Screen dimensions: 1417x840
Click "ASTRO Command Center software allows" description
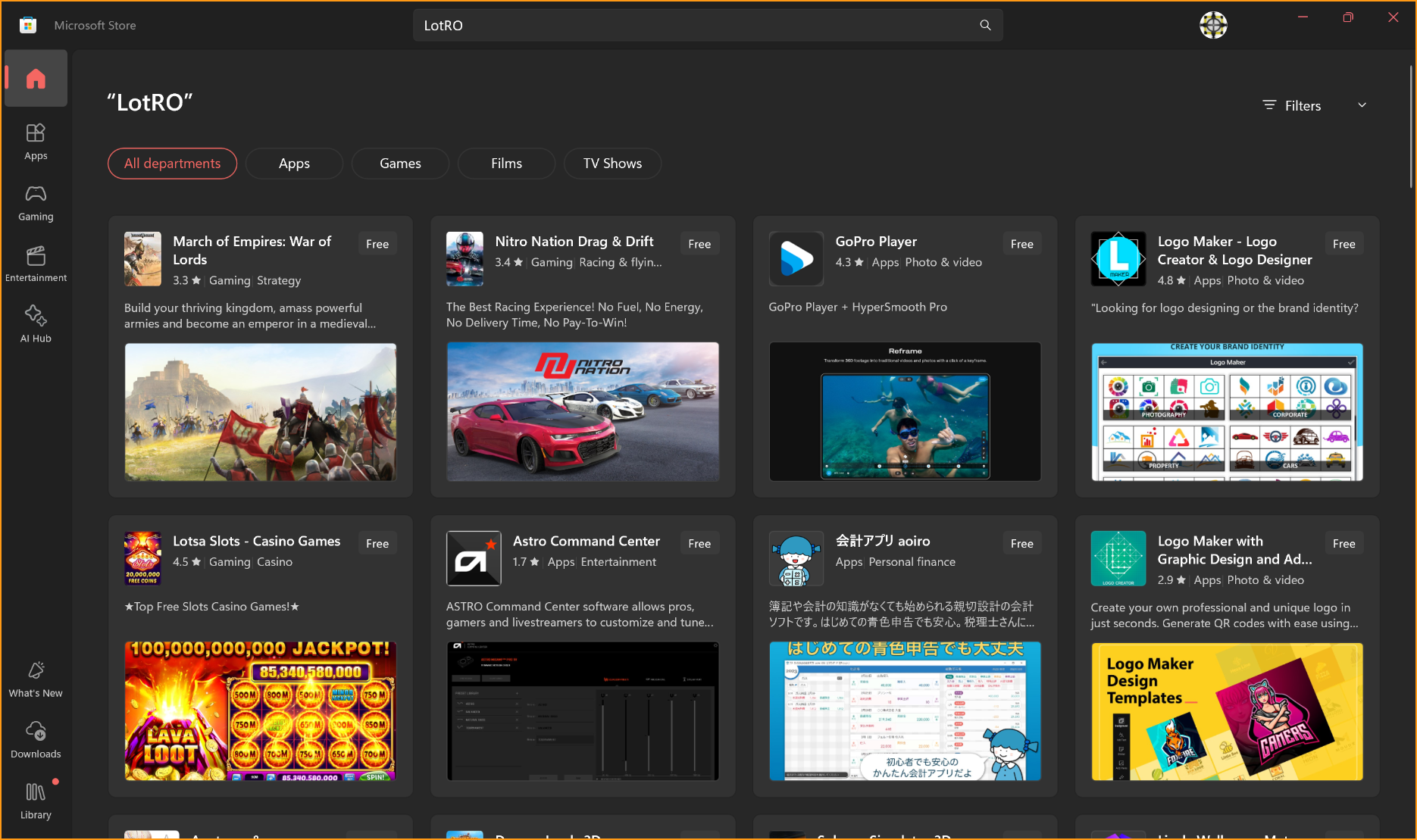point(580,614)
